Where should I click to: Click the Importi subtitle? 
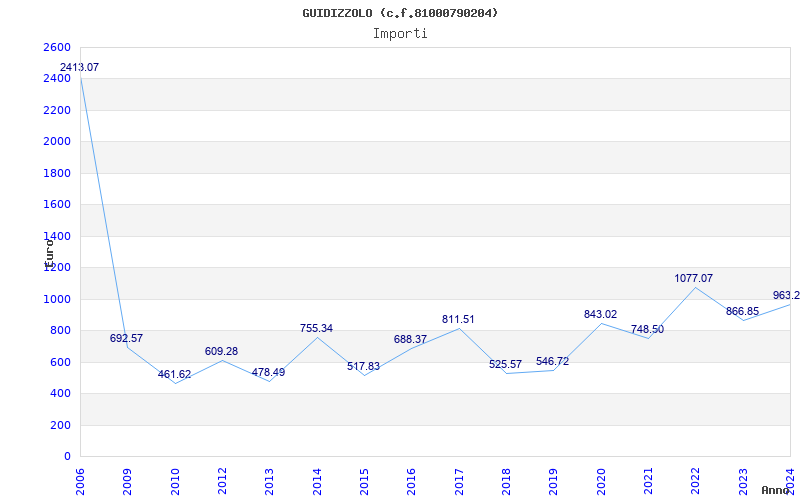[x=400, y=34]
